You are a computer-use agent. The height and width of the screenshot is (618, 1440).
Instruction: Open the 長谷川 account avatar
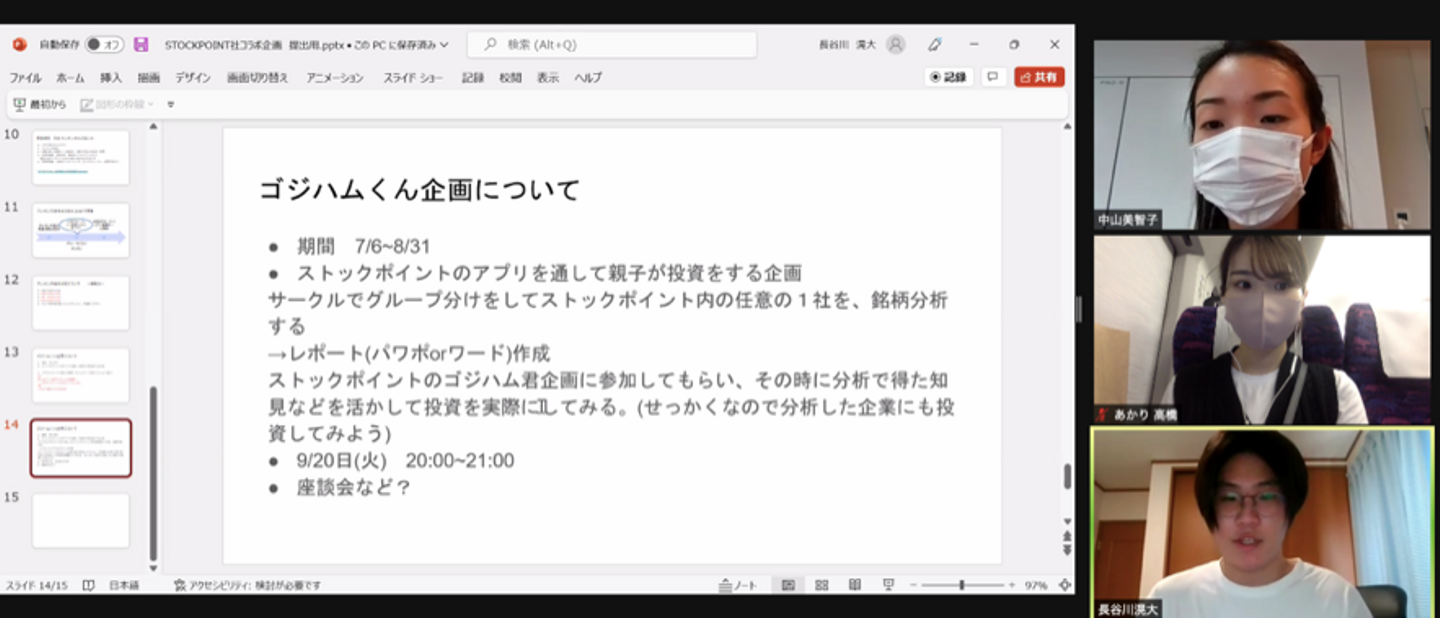pyautogui.click(x=896, y=44)
